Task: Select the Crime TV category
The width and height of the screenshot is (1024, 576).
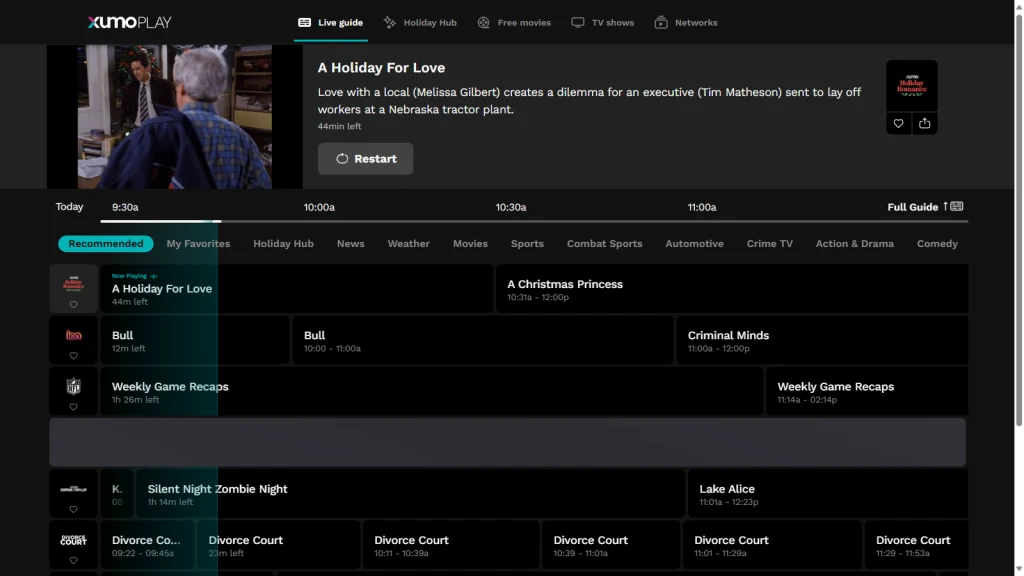Action: point(770,244)
